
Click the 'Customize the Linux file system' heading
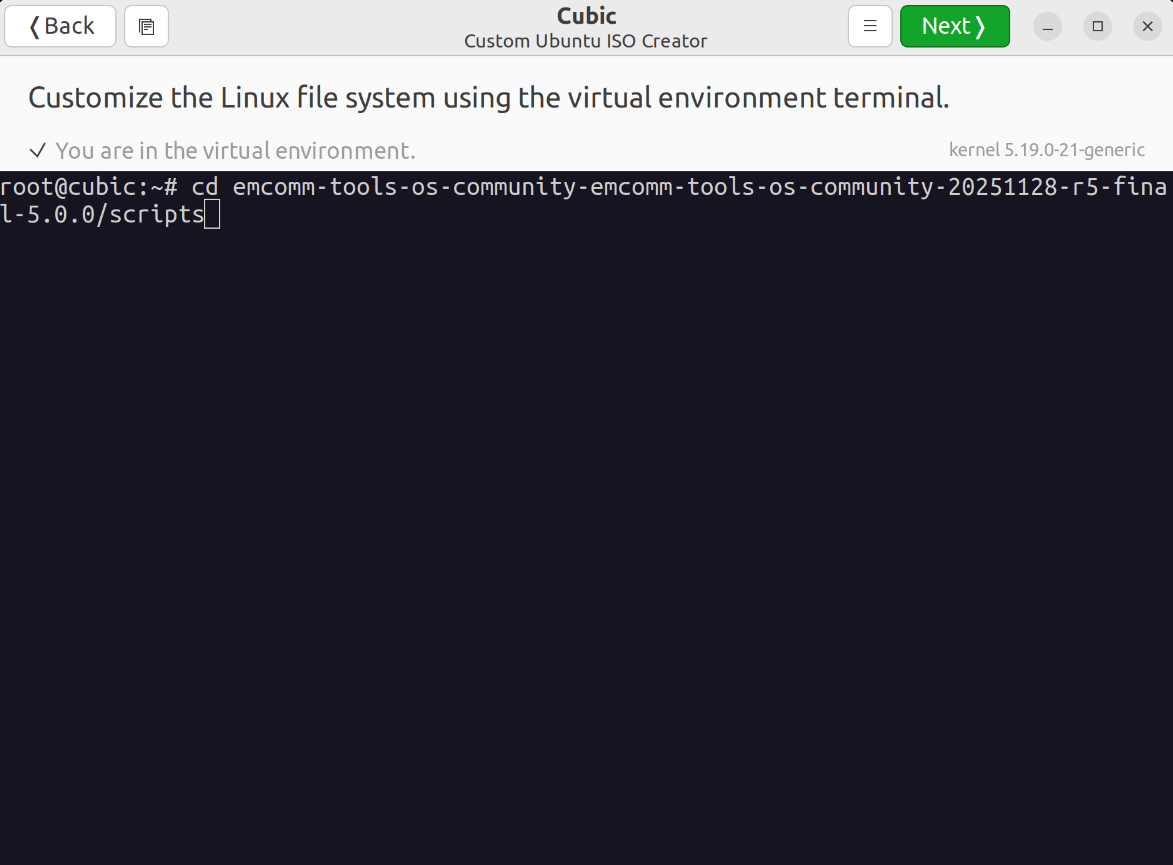click(x=488, y=98)
